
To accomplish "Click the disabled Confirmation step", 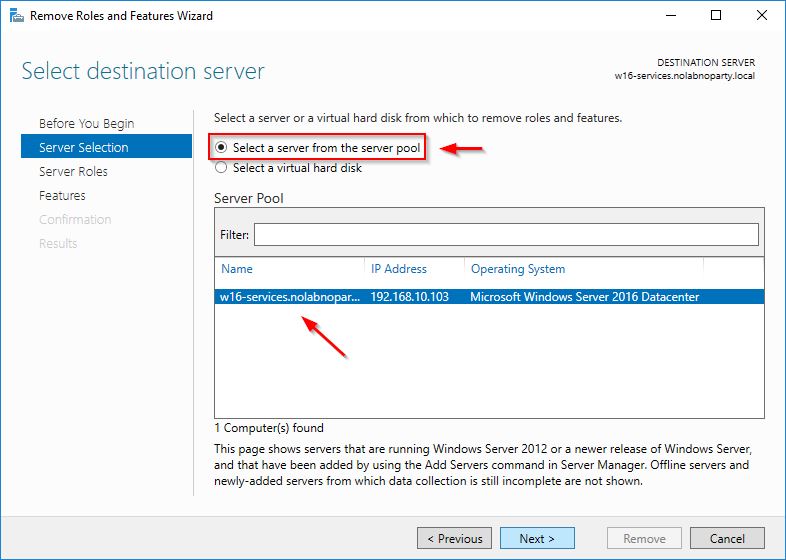I will [x=75, y=220].
